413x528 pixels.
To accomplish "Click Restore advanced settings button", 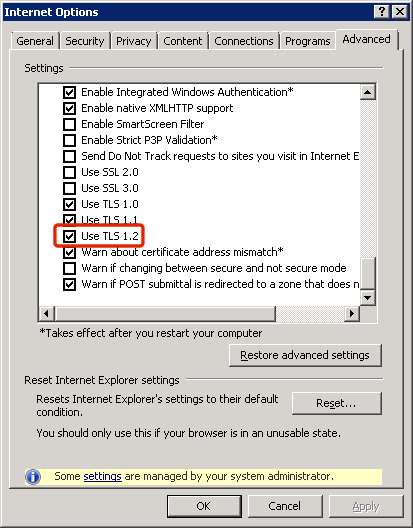I will 305,355.
